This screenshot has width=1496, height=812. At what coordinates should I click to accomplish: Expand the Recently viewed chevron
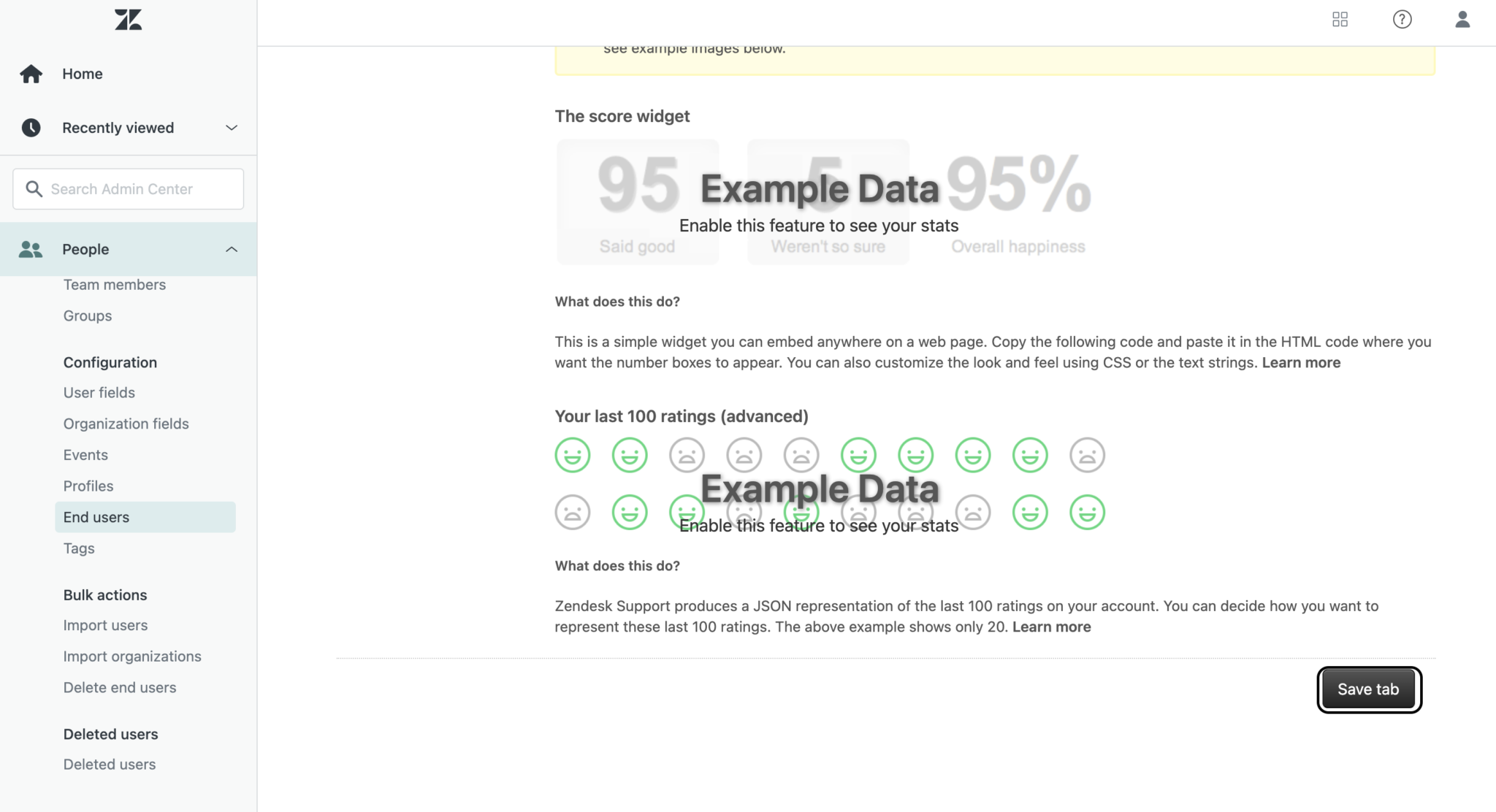(x=232, y=128)
